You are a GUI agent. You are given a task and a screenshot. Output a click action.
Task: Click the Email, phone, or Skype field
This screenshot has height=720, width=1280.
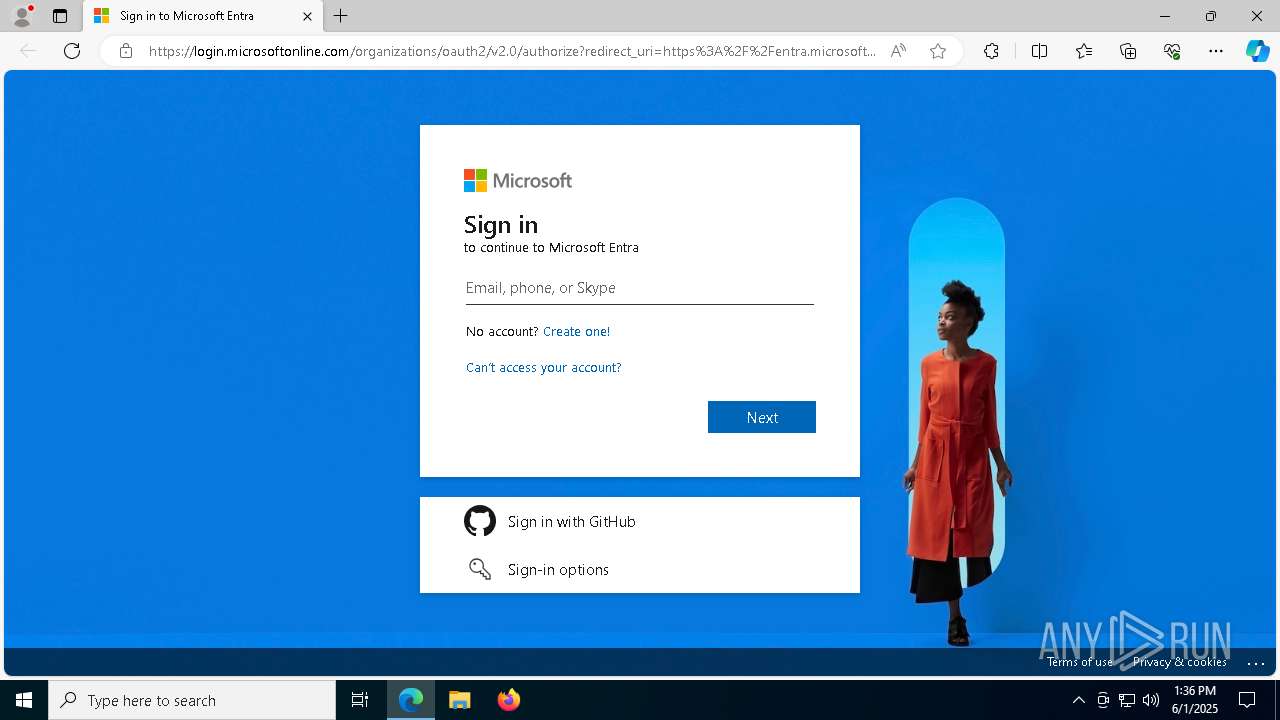[x=639, y=288]
